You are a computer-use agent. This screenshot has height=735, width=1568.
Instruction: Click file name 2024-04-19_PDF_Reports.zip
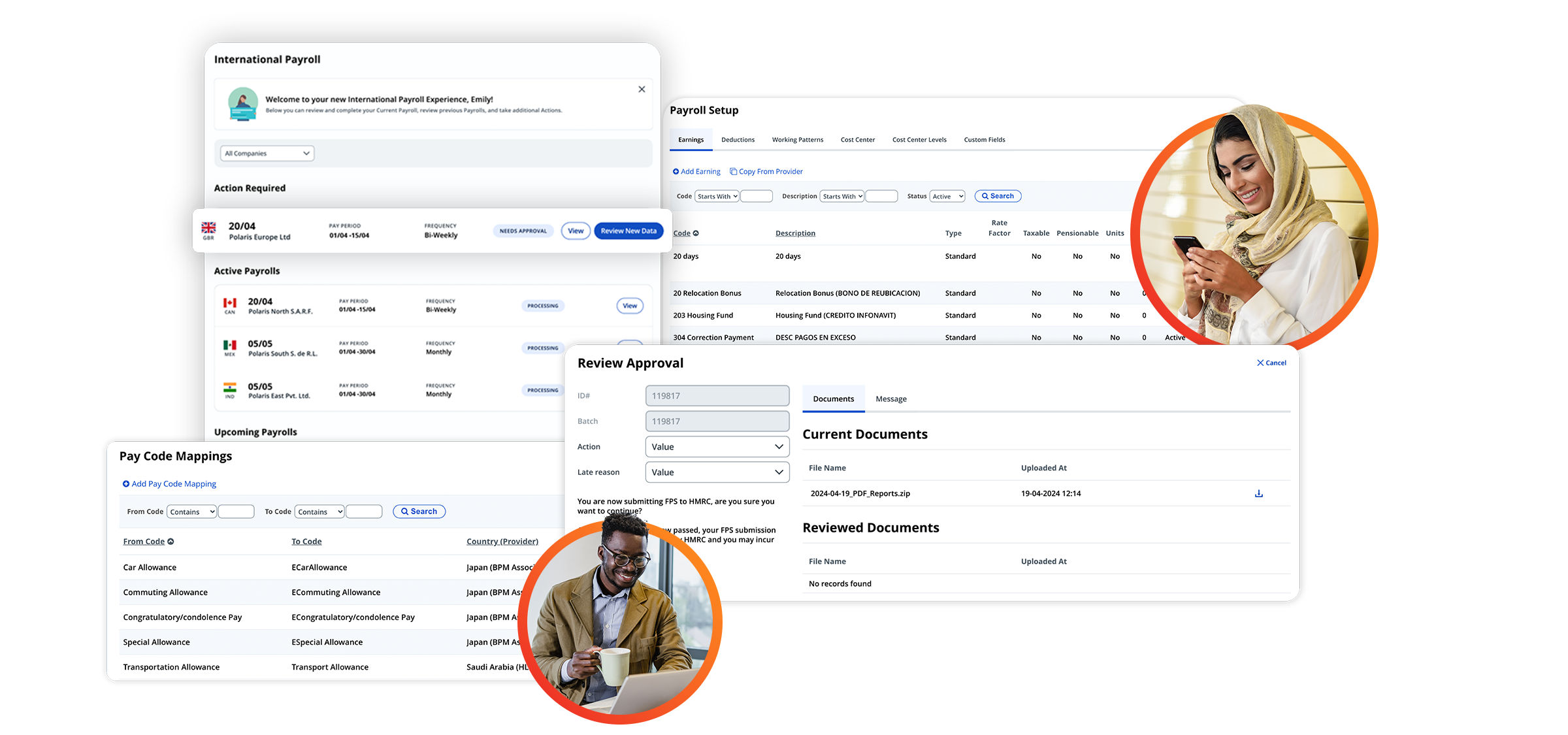pos(860,494)
